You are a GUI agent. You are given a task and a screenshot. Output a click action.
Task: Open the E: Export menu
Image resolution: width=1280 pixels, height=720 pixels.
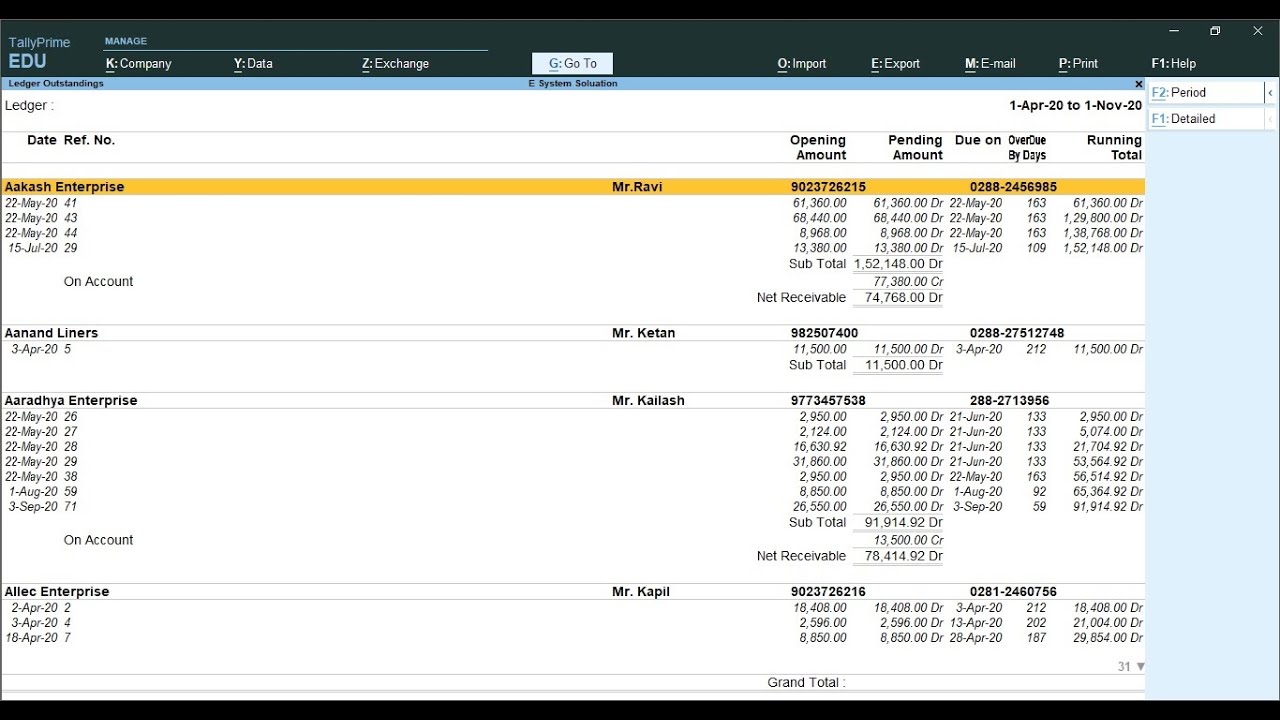895,63
